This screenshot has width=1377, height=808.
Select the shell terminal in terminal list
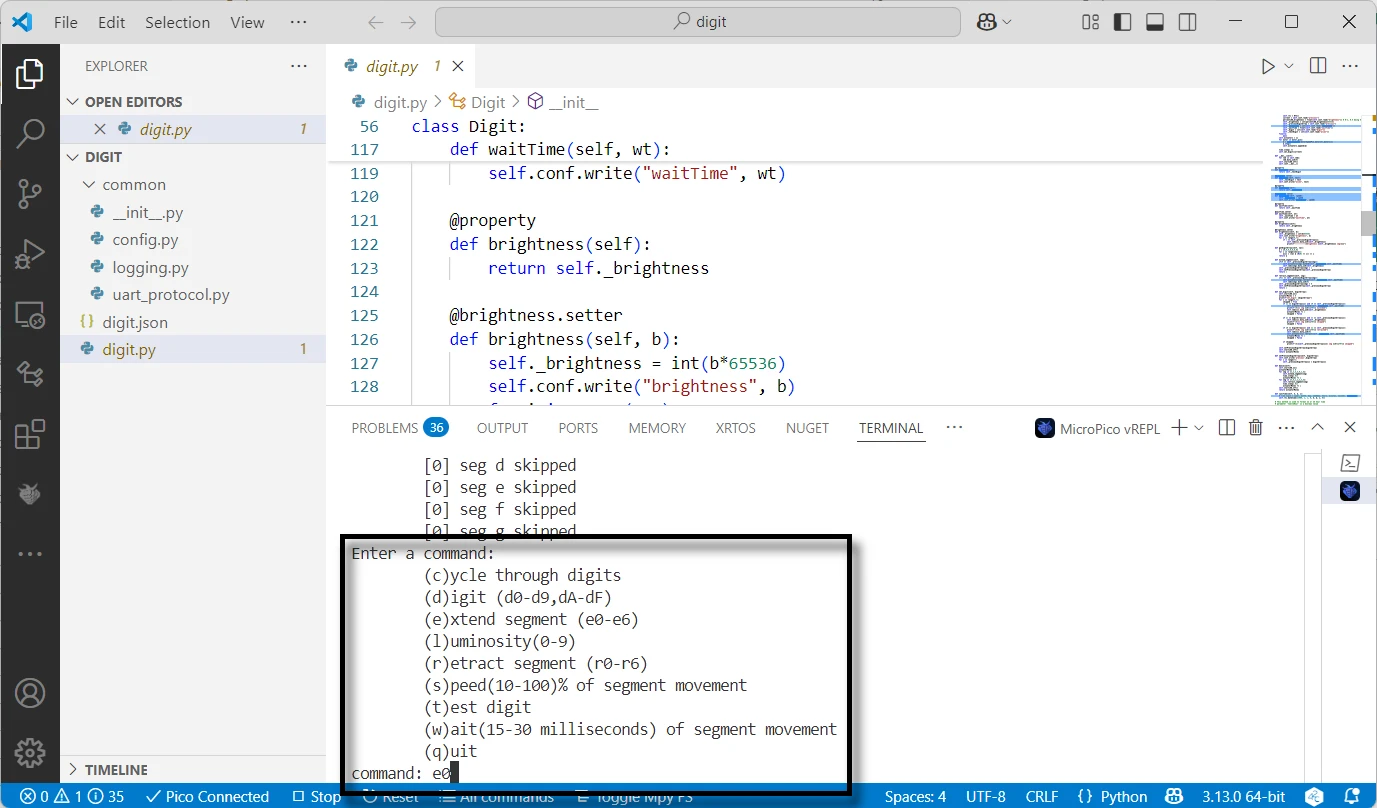click(x=1350, y=463)
